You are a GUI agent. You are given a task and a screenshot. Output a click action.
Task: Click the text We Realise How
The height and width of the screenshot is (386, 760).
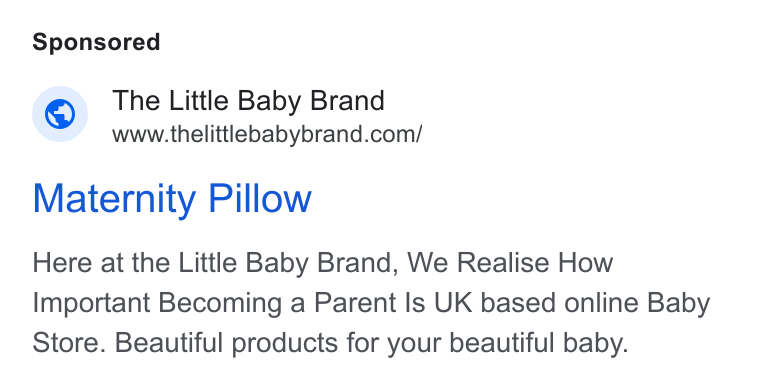click(510, 262)
